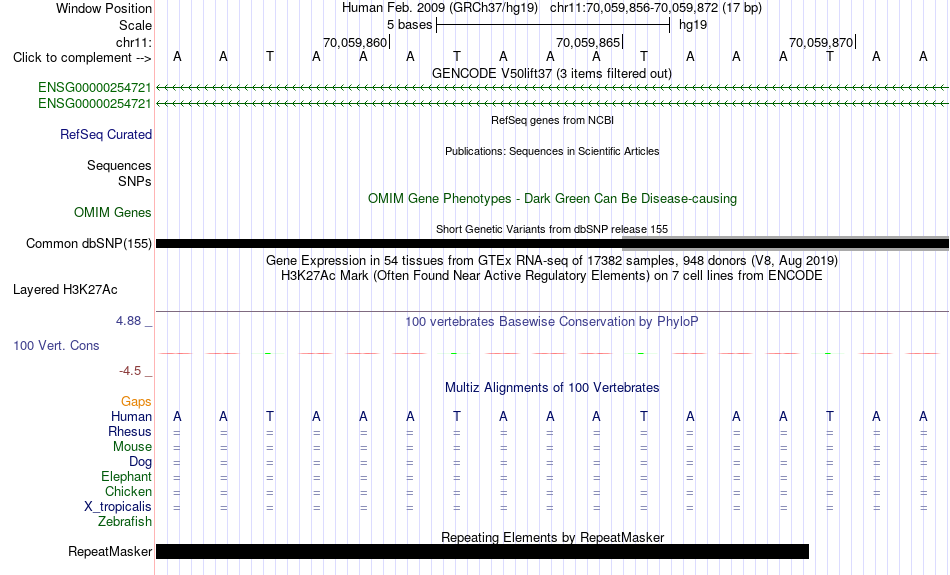This screenshot has height=575, width=950.
Task: Click the Window Position label
Action: pos(104,8)
